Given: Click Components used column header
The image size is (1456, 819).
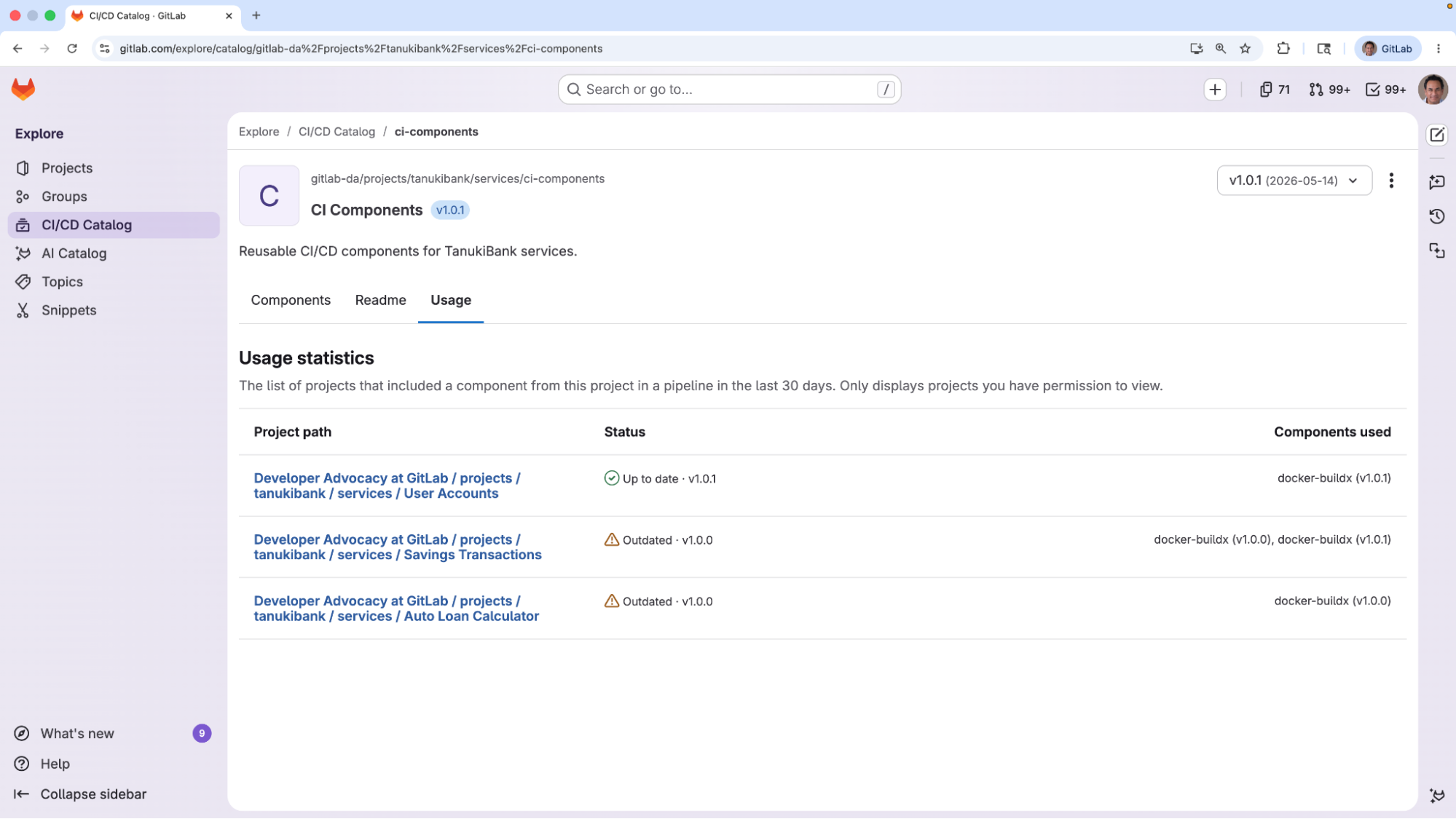Looking at the screenshot, I should point(1332,432).
